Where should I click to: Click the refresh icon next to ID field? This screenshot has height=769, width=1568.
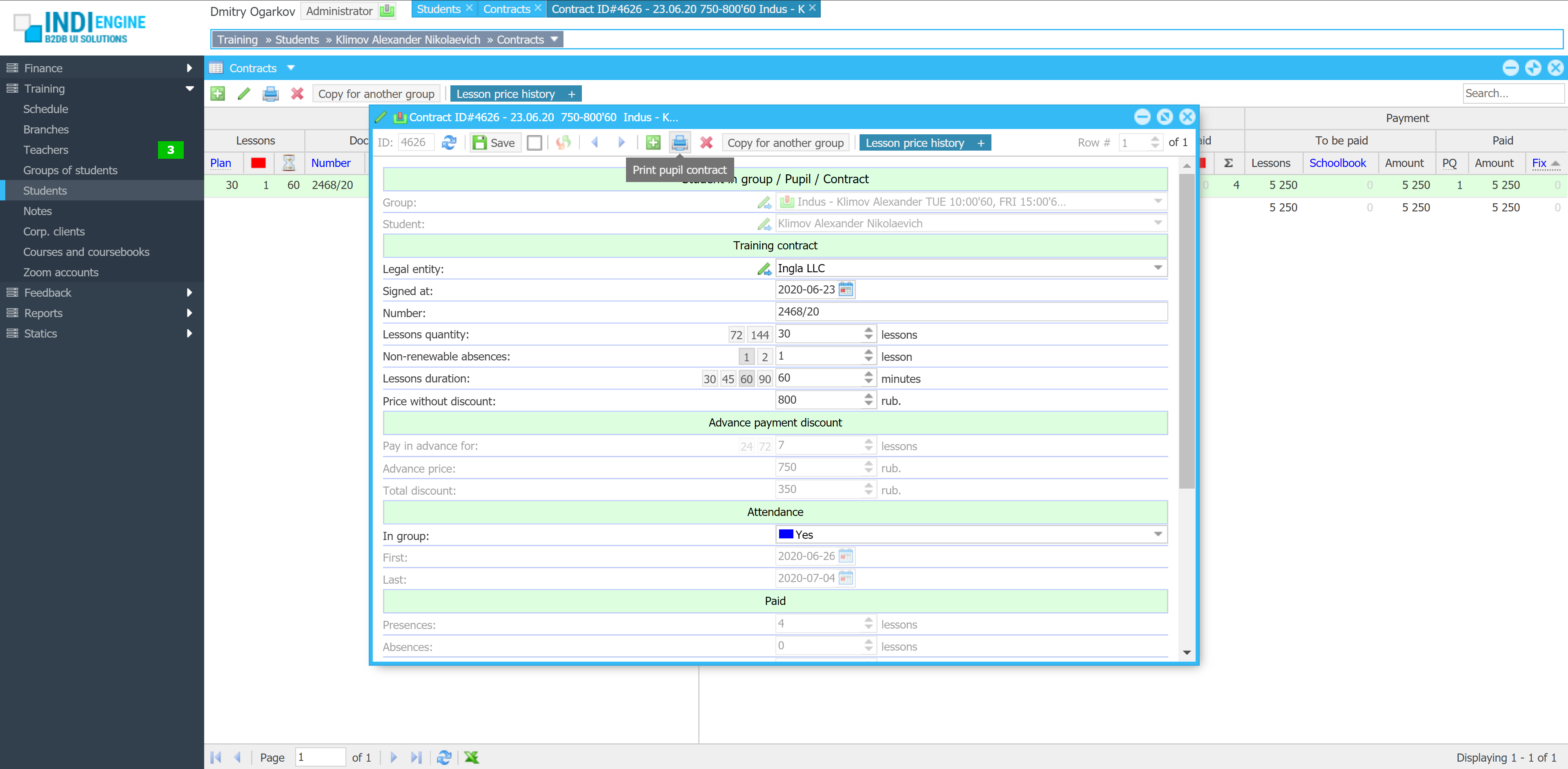click(x=449, y=142)
